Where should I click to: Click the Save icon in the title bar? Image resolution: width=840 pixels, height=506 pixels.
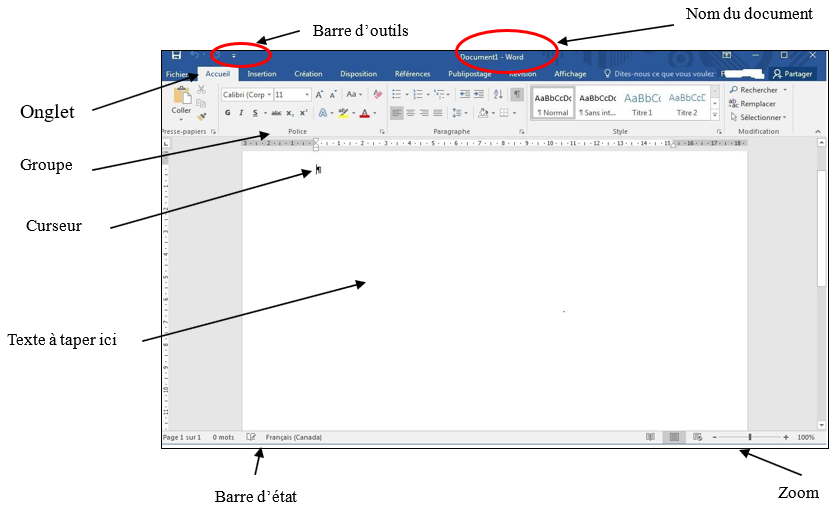[177, 56]
